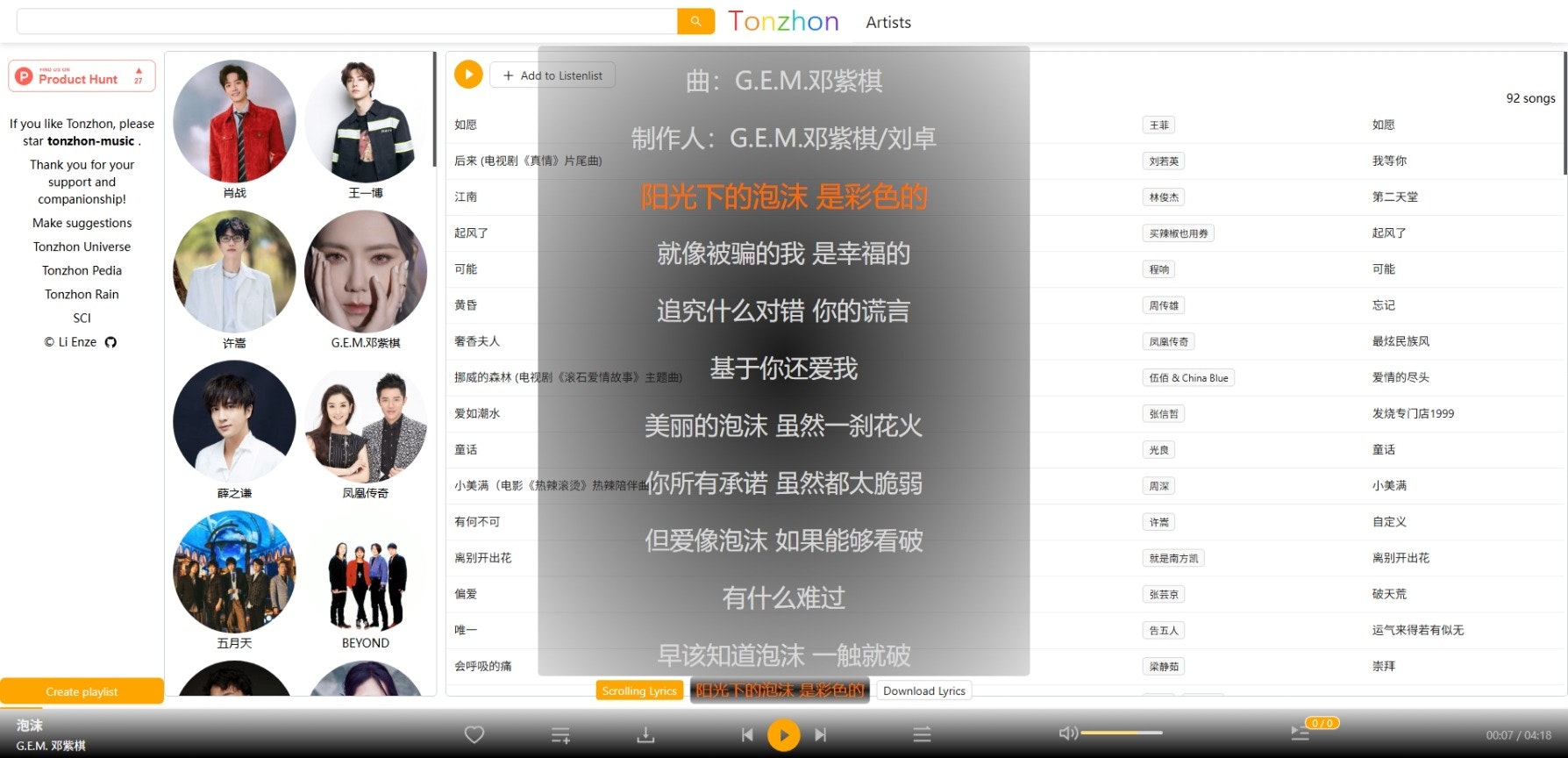This screenshot has width=1568, height=758.
Task: Click song title 奢香夫人
Action: [477, 341]
